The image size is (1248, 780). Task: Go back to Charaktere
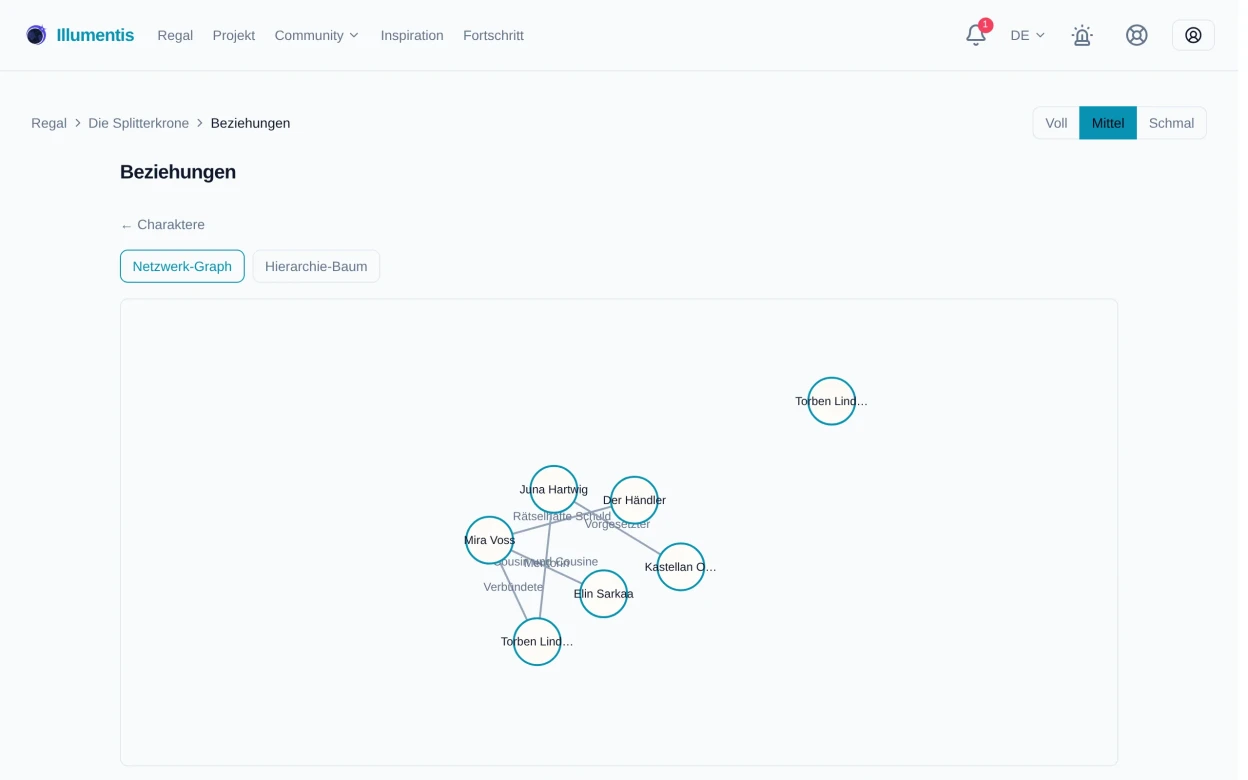[x=163, y=226]
